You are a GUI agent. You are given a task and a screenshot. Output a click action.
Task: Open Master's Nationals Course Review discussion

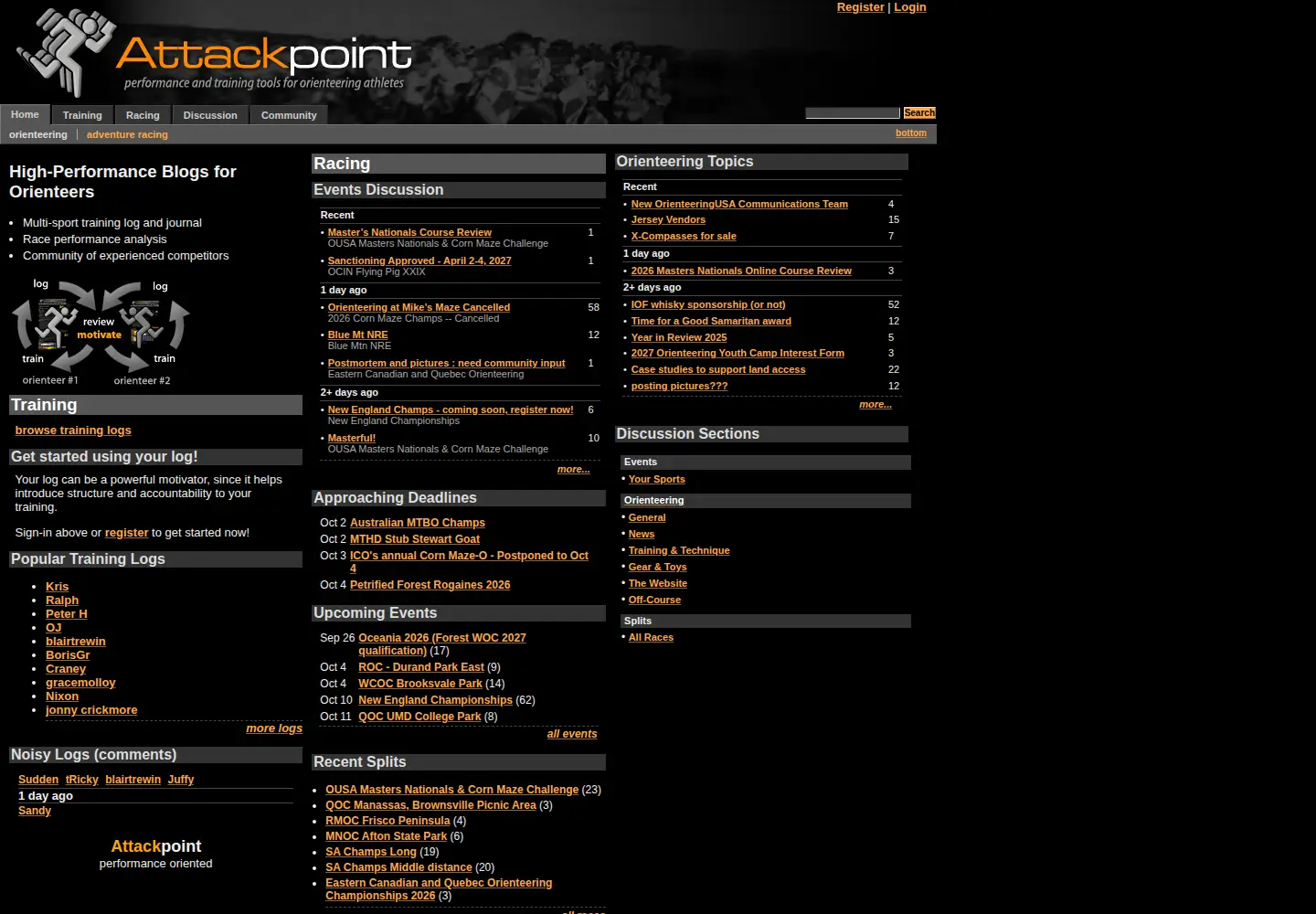(409, 233)
